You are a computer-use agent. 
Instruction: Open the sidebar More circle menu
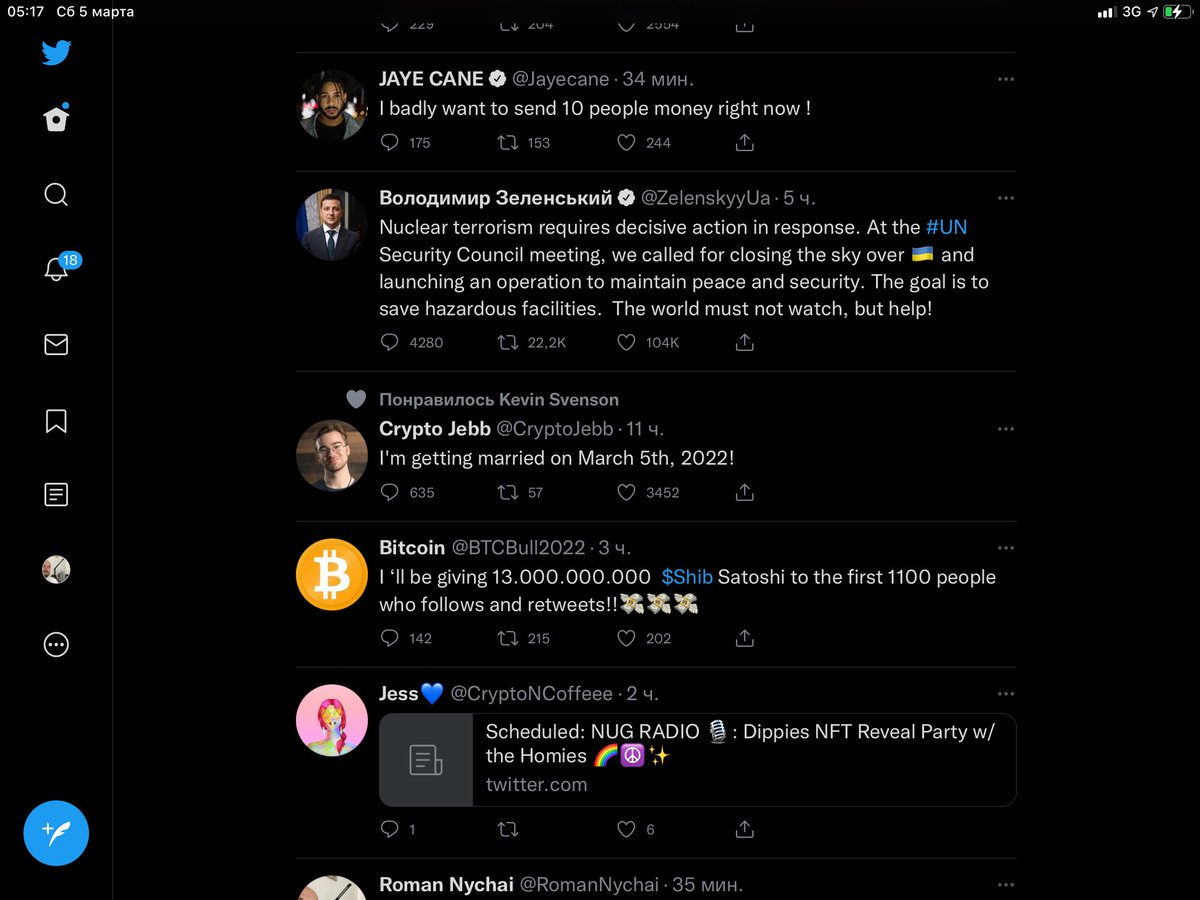pyautogui.click(x=56, y=645)
